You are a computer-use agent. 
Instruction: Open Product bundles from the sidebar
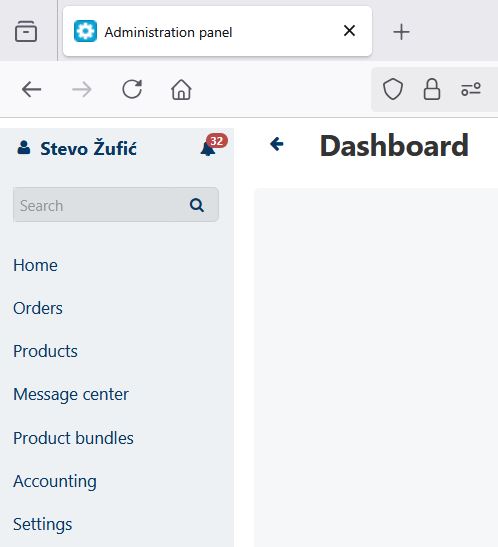coord(73,438)
